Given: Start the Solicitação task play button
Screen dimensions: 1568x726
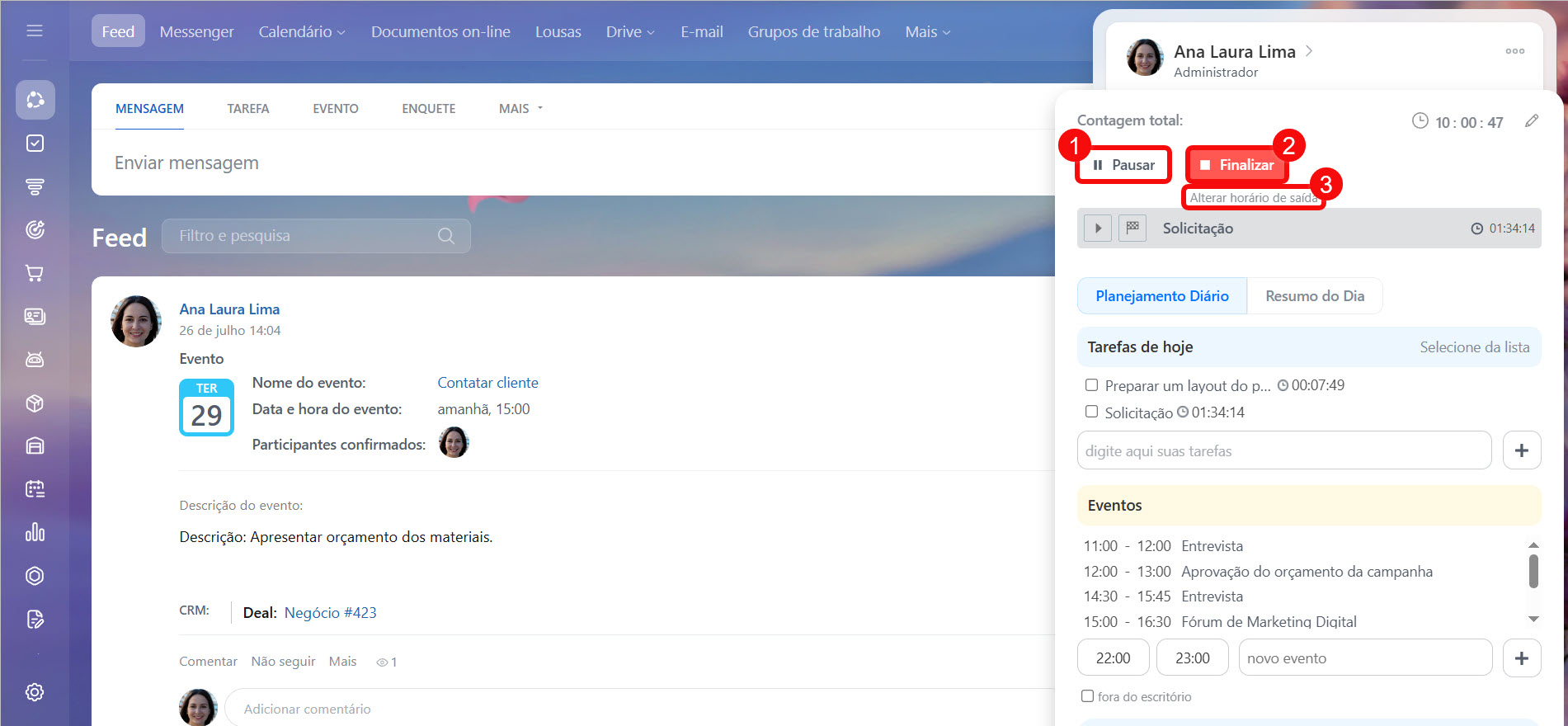Looking at the screenshot, I should [1098, 229].
